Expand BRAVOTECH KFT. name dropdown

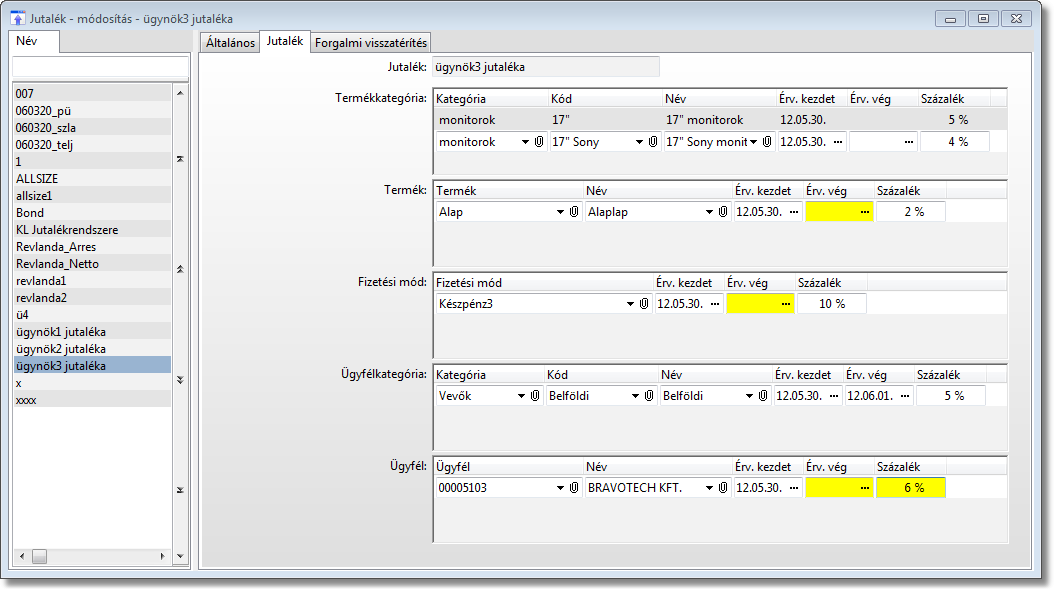709,488
